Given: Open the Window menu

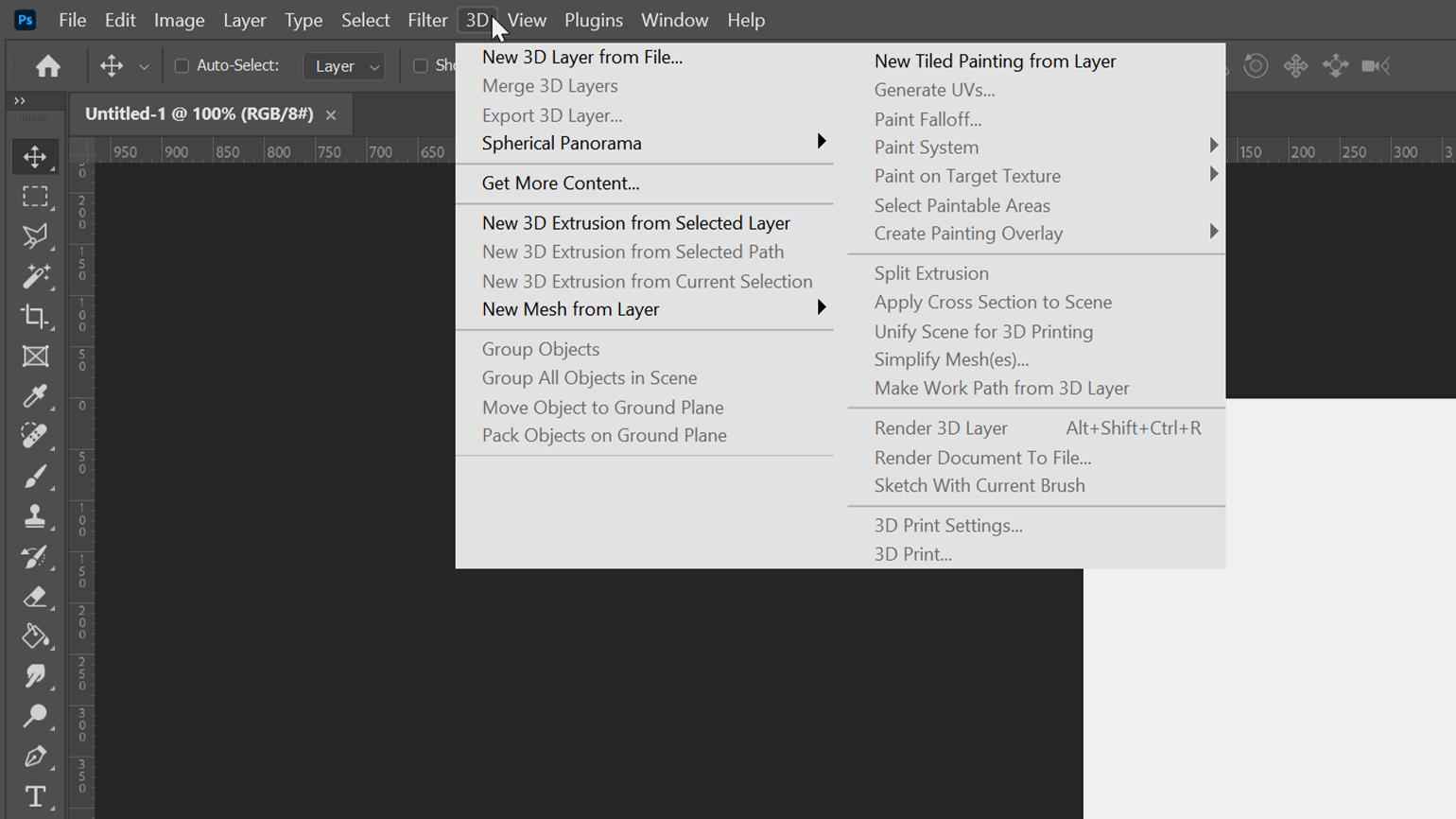Looking at the screenshot, I should (x=674, y=20).
